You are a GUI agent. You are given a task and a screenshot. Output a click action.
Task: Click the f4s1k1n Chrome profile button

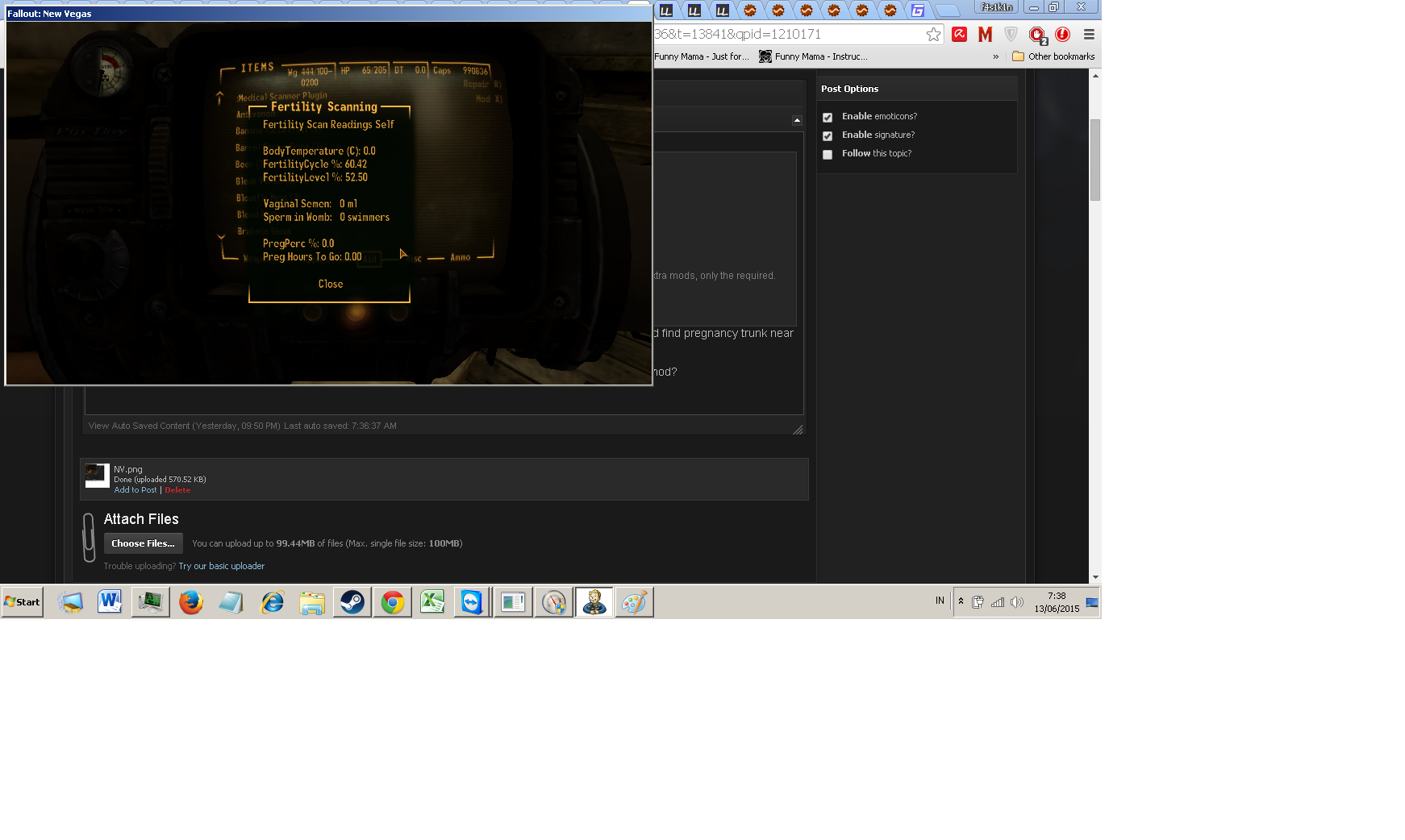click(x=996, y=7)
